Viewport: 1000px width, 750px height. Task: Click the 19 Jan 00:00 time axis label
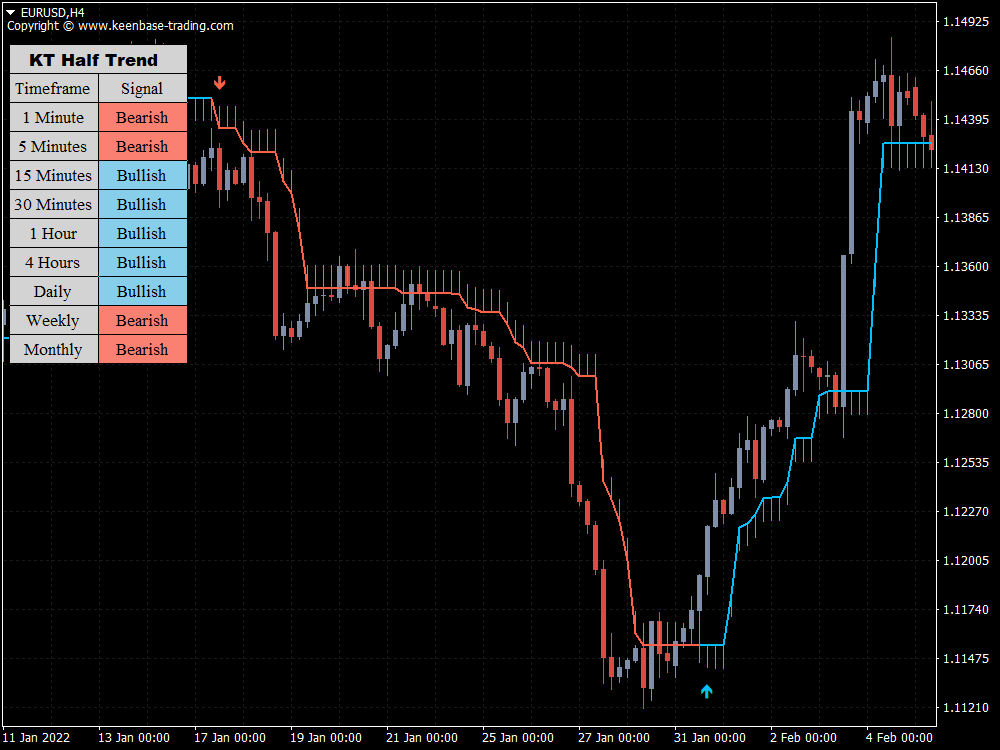[x=326, y=737]
